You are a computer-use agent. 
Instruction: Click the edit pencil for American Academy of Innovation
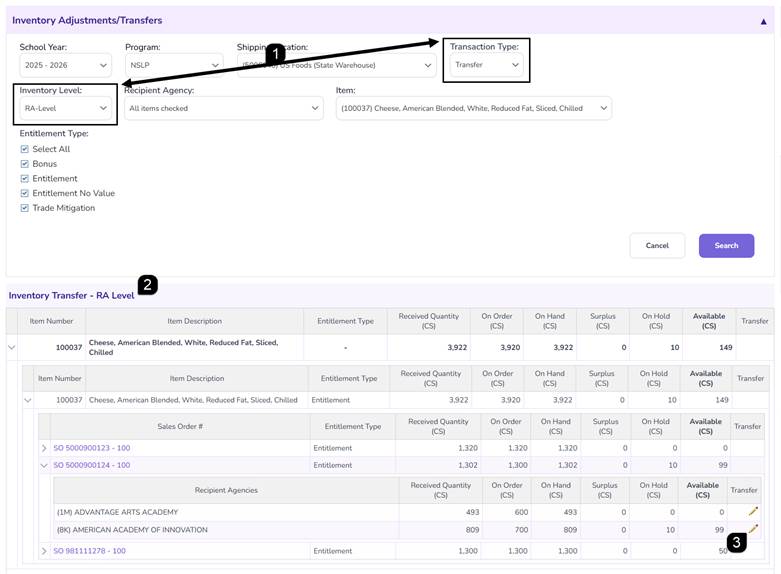[753, 529]
